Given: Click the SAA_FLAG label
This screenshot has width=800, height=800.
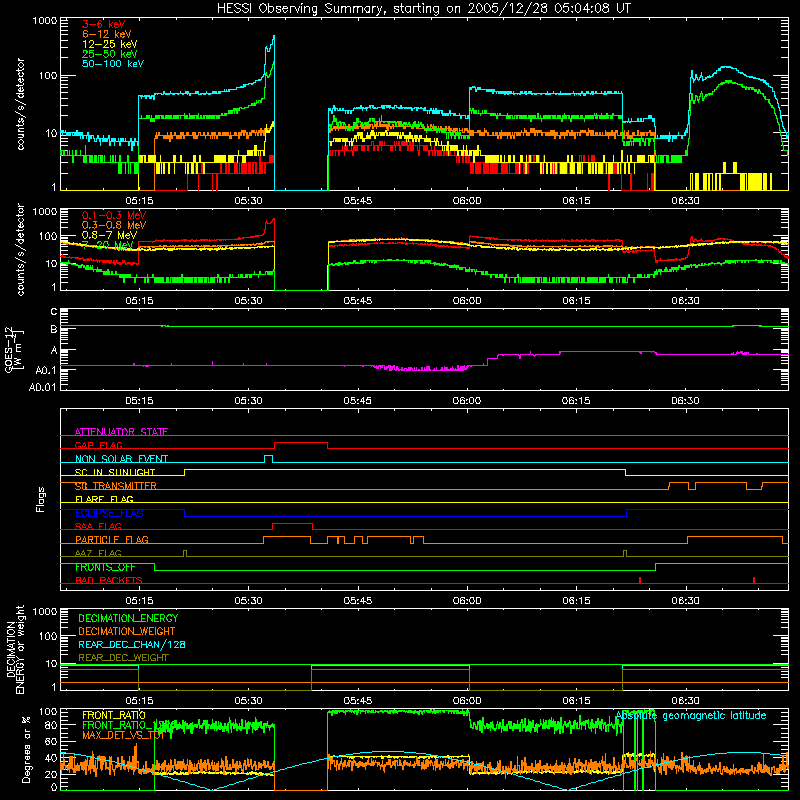Looking at the screenshot, I should point(98,526).
